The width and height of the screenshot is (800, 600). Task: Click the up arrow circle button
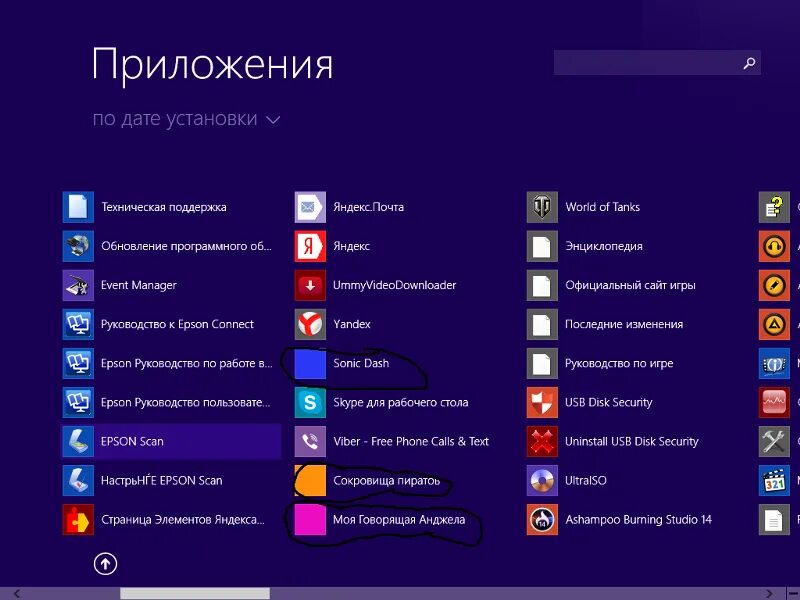tap(106, 564)
